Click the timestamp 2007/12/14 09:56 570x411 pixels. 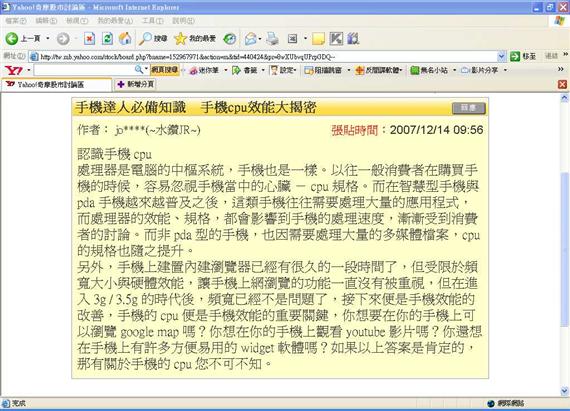coord(437,130)
